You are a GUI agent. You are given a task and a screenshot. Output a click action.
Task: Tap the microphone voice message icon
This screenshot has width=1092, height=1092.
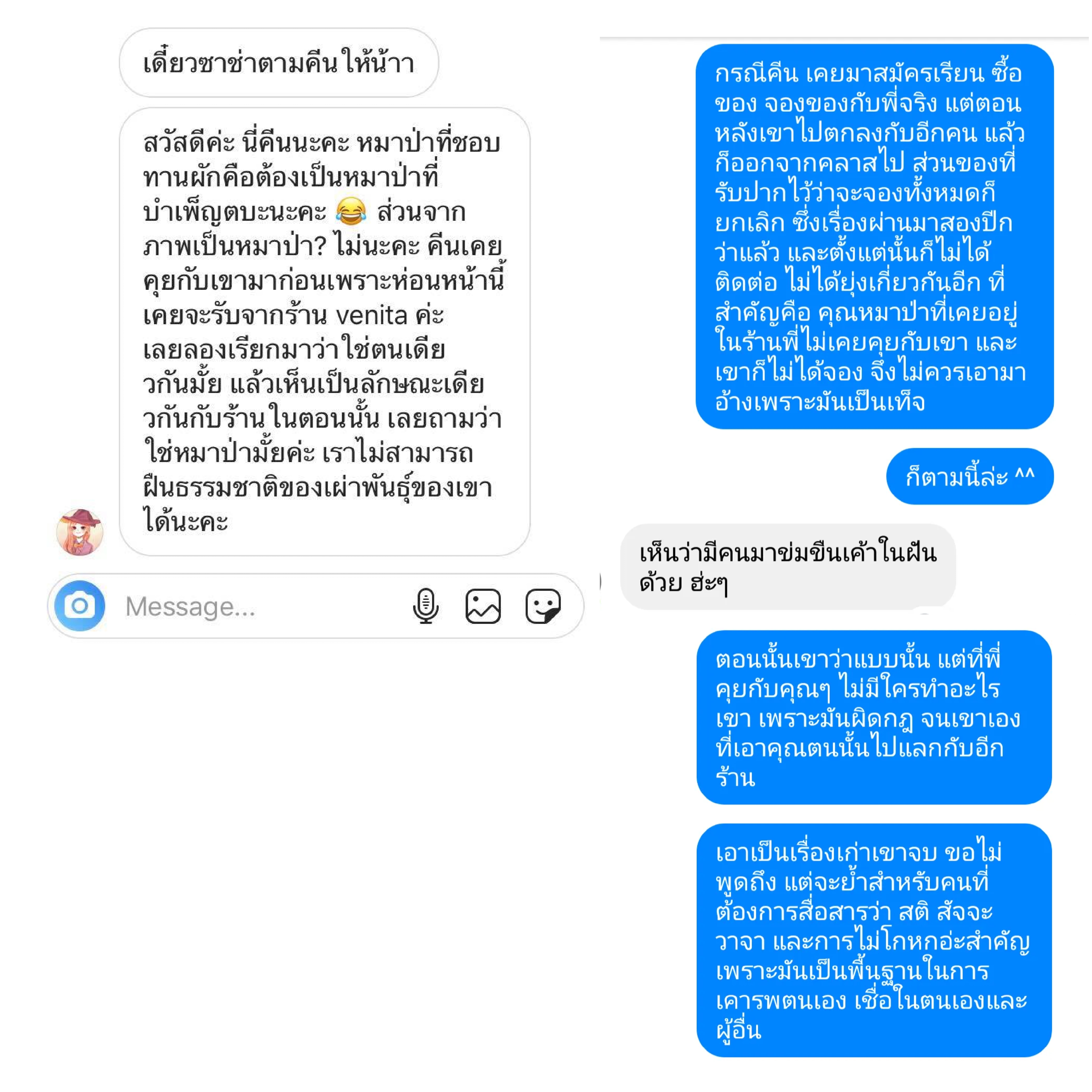point(425,606)
